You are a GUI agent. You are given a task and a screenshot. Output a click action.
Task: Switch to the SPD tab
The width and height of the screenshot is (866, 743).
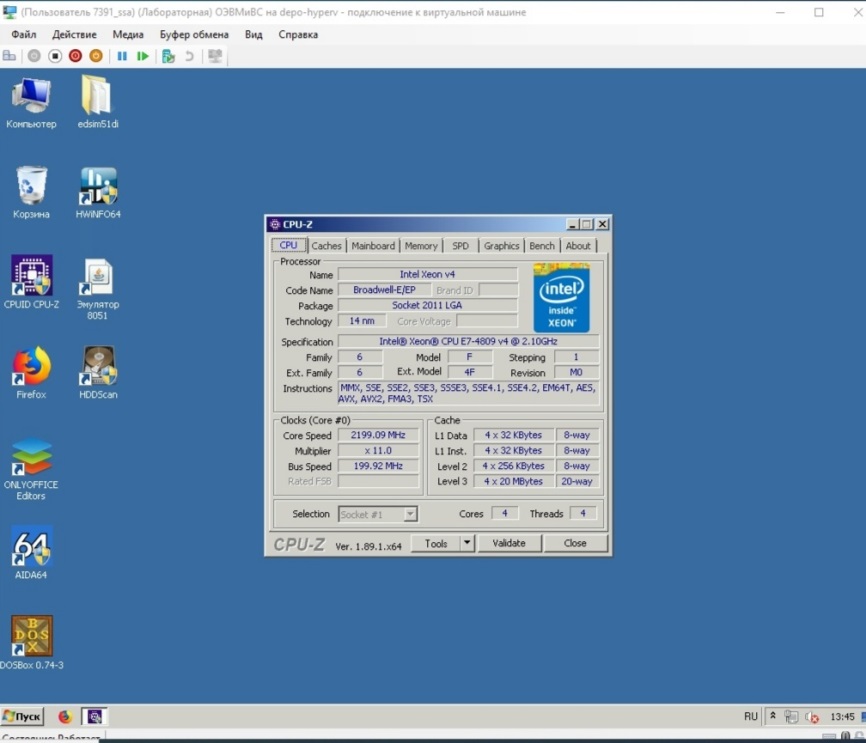tap(461, 246)
